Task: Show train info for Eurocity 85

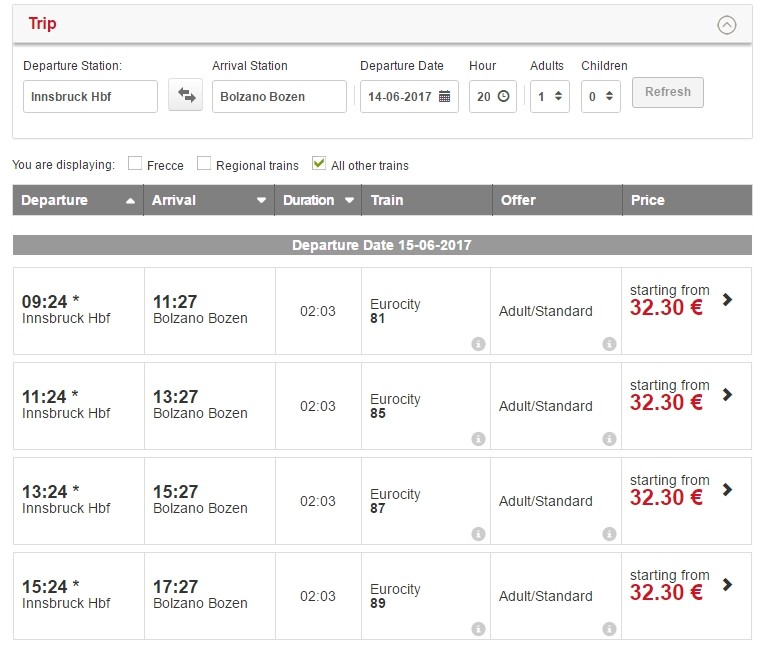Action: point(478,439)
